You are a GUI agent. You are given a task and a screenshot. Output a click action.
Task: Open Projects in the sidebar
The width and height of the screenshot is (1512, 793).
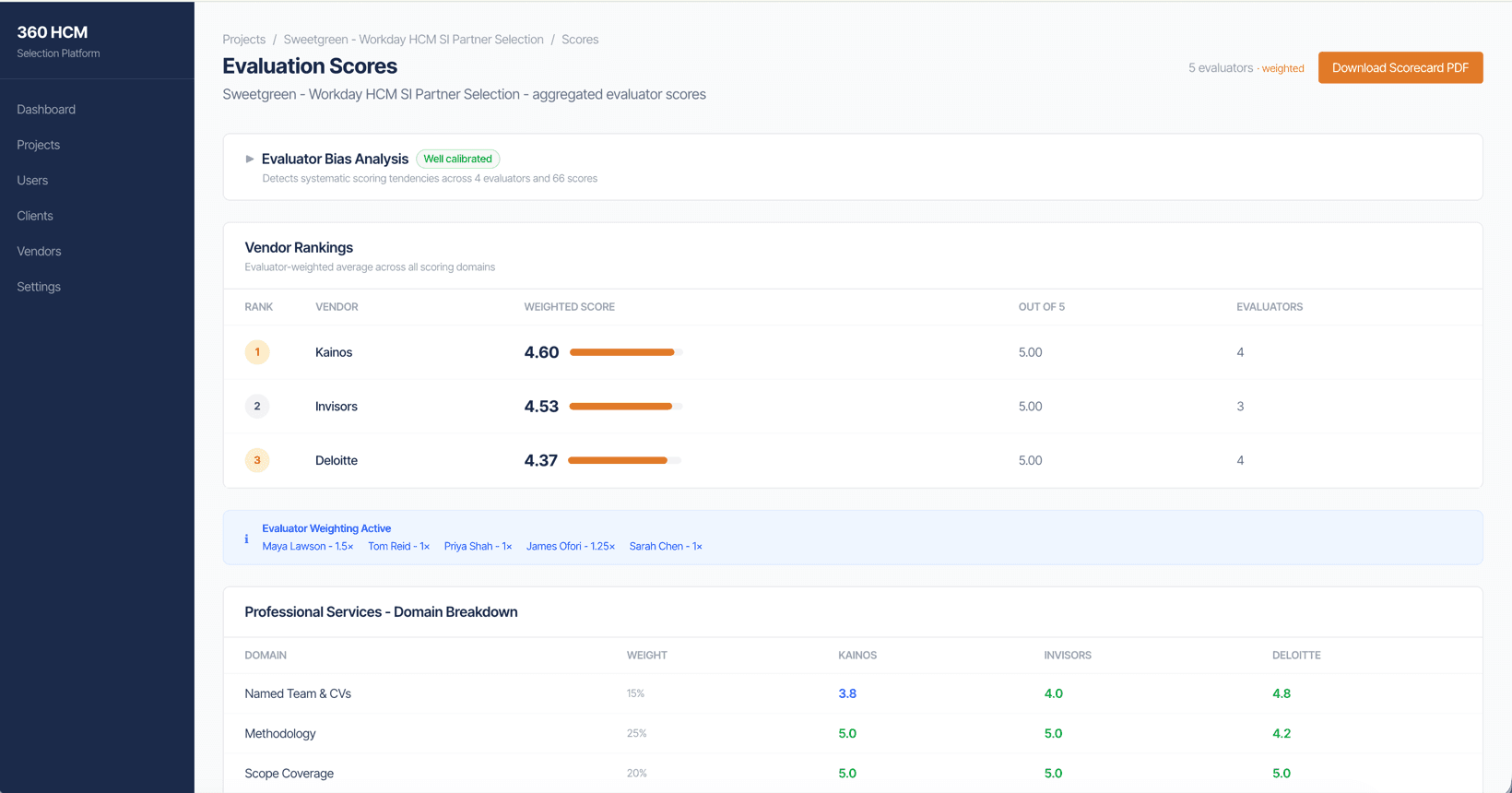pos(38,145)
